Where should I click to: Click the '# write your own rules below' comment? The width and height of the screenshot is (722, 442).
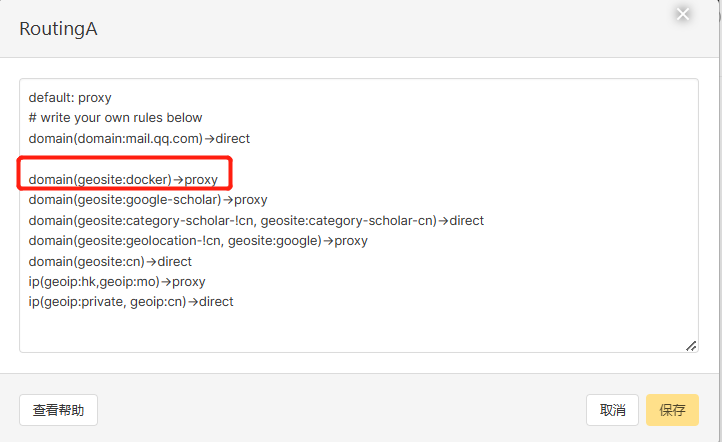pos(115,118)
